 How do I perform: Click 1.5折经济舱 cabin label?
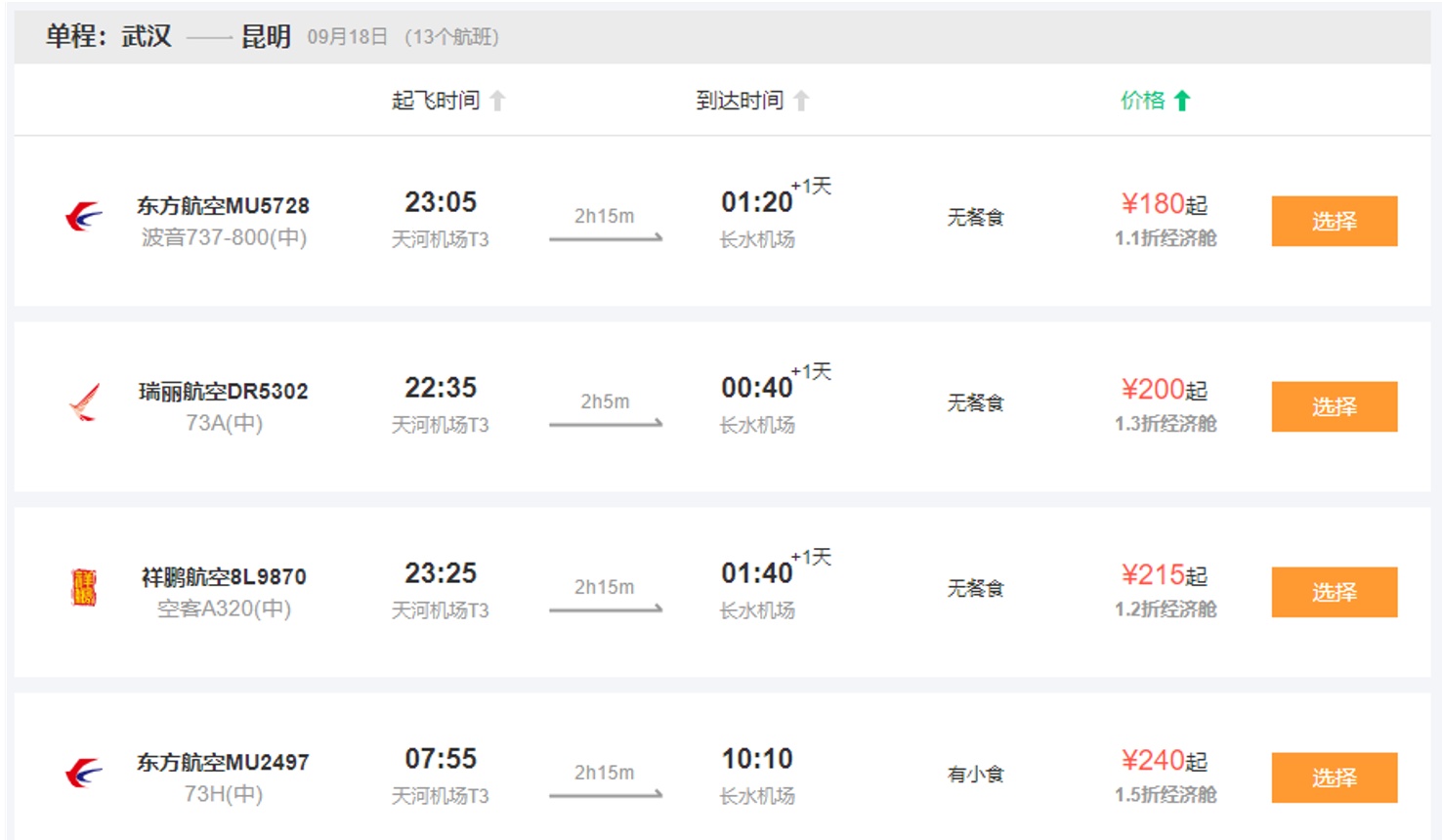tap(1166, 795)
